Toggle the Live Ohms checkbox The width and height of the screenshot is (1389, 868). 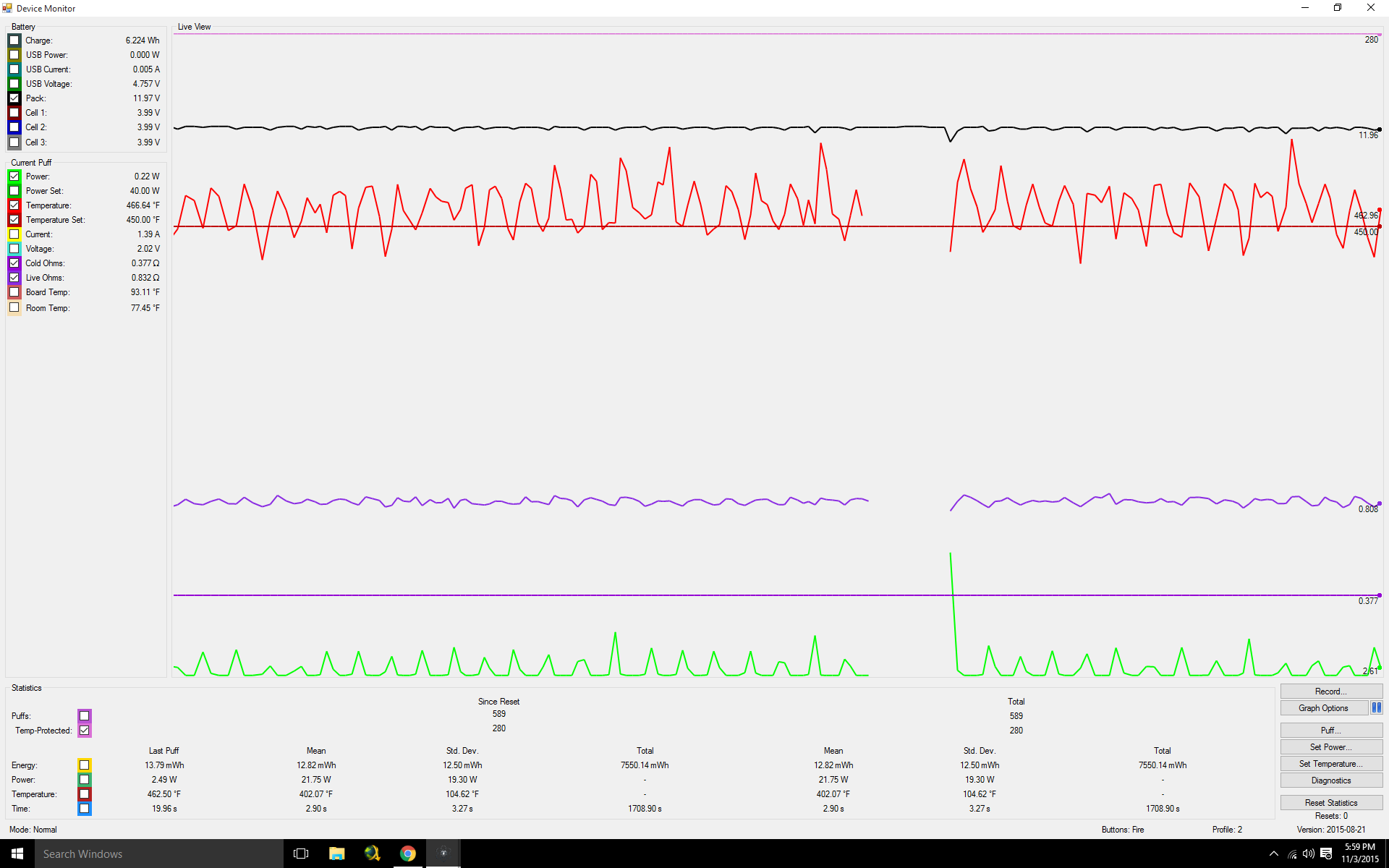(x=14, y=278)
